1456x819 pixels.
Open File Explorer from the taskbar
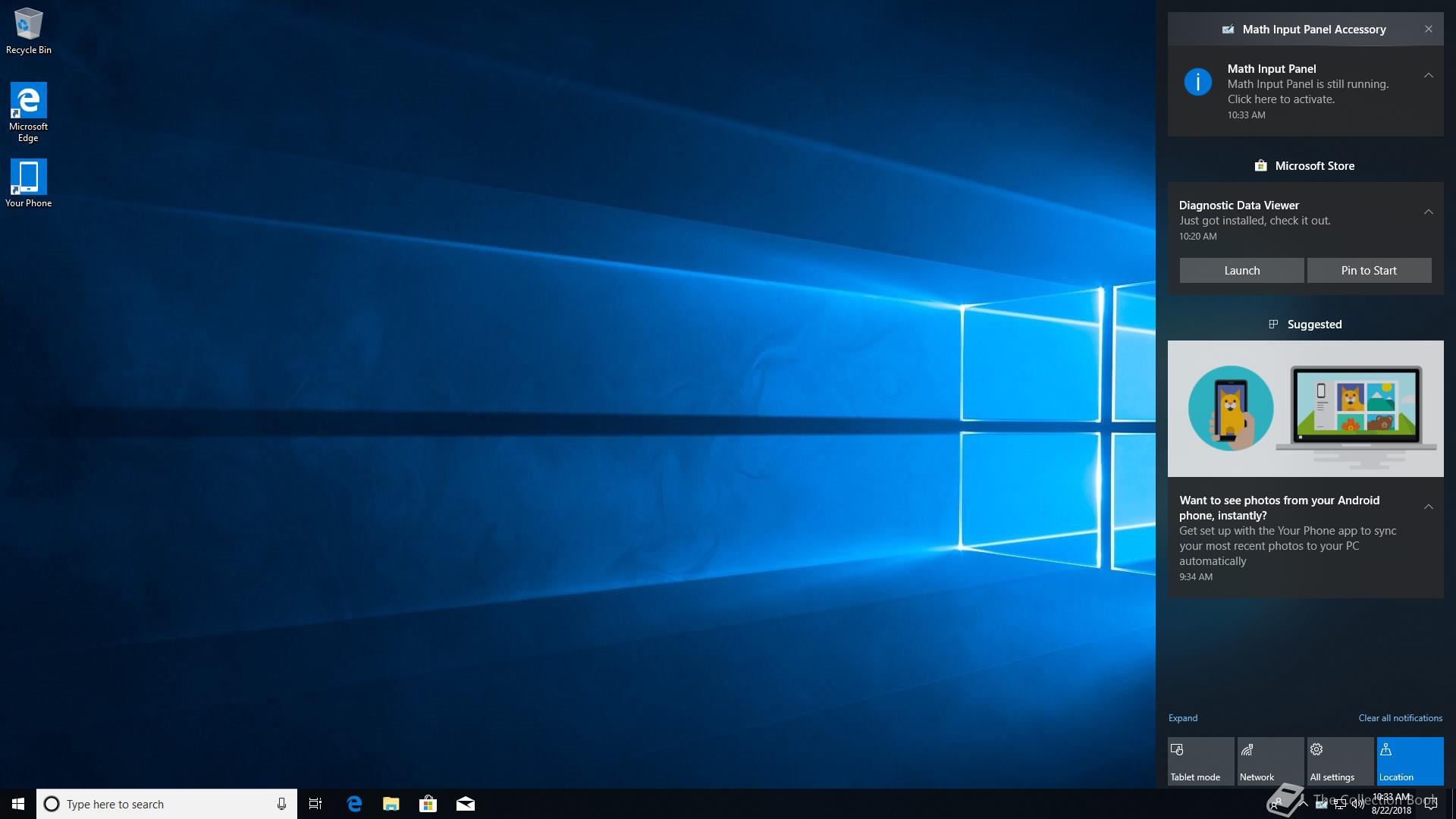(x=391, y=804)
